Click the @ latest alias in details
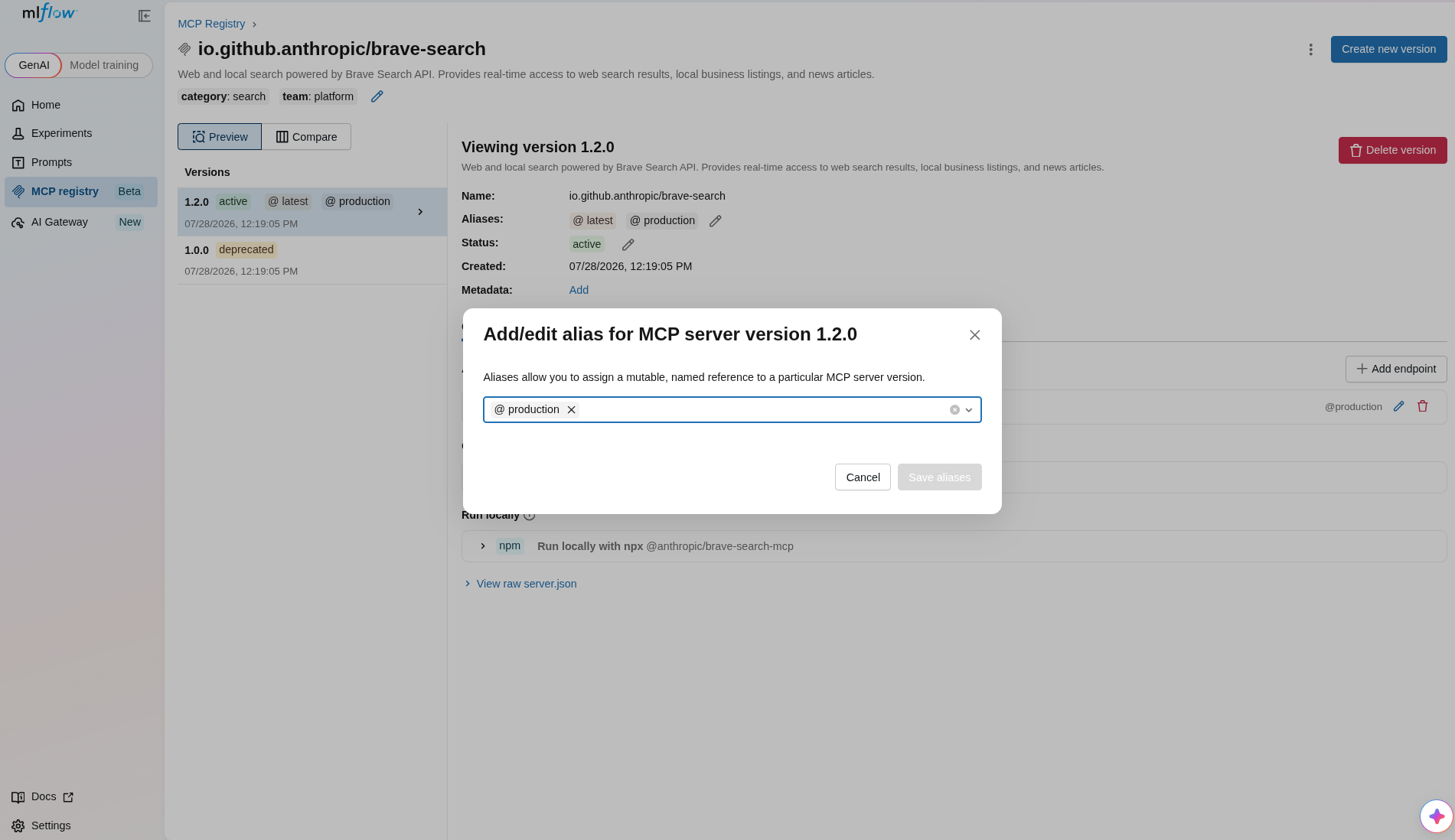 (x=592, y=220)
